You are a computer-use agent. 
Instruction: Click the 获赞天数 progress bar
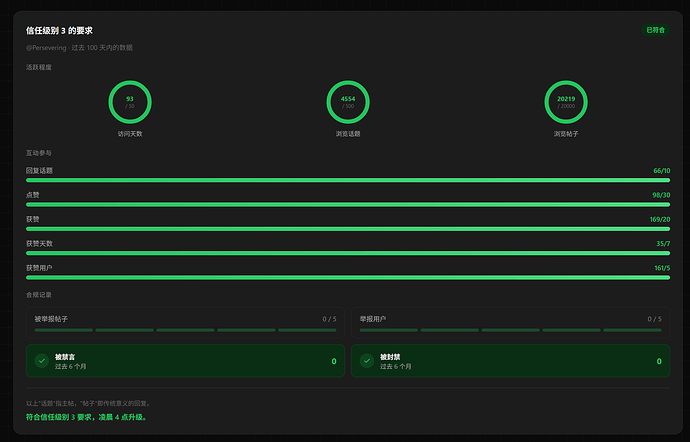348,253
